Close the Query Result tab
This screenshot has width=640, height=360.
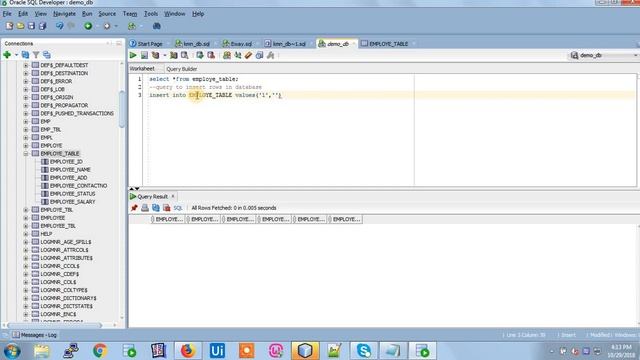(173, 196)
